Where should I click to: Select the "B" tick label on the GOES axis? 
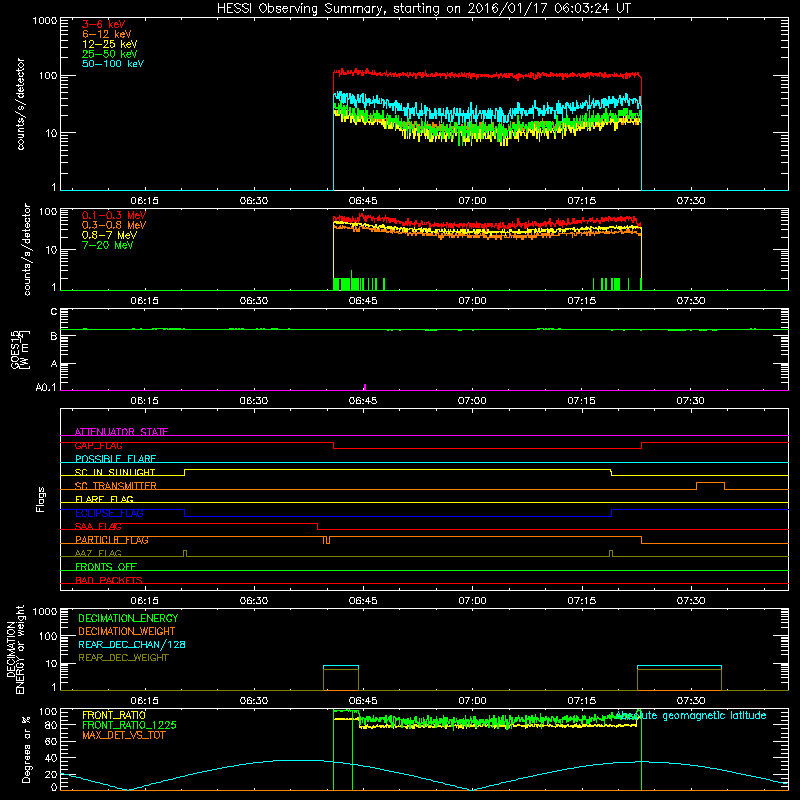click(x=54, y=336)
